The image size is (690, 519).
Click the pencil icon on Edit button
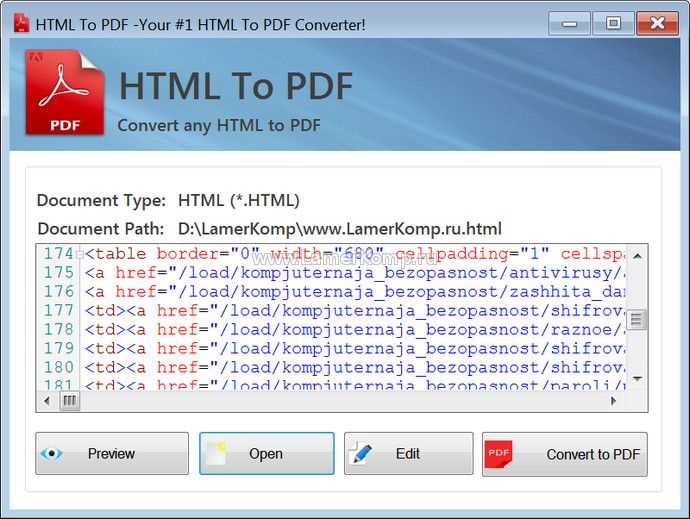pyautogui.click(x=361, y=453)
